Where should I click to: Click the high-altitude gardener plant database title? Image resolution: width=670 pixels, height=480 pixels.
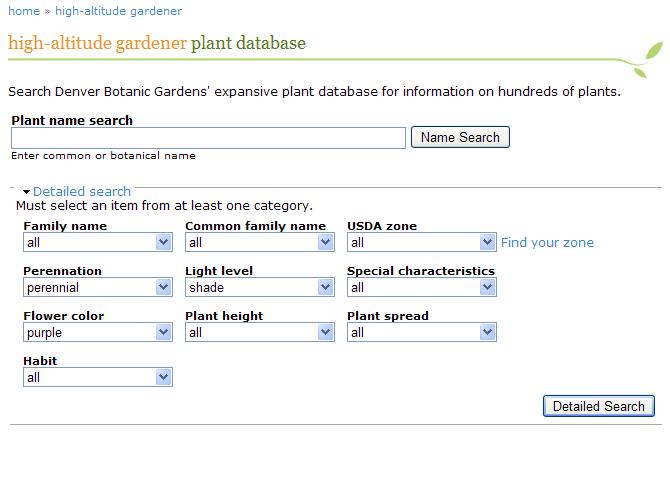(x=157, y=43)
